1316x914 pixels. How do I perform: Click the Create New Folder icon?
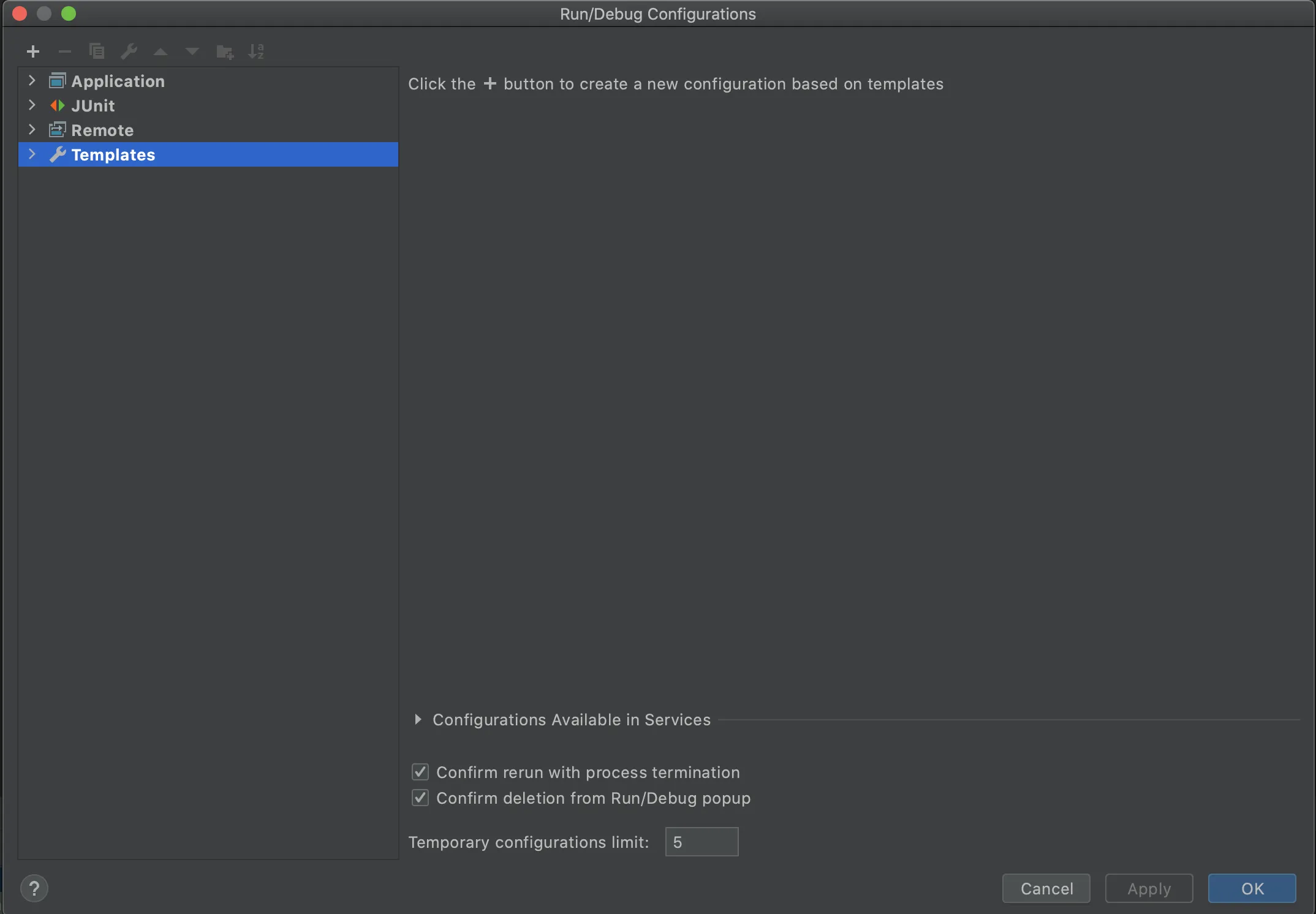pos(225,52)
